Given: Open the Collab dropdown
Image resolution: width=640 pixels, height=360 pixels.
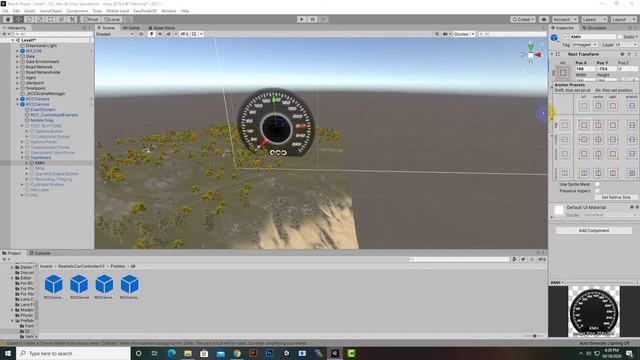Looking at the screenshot, I should pos(523,19).
